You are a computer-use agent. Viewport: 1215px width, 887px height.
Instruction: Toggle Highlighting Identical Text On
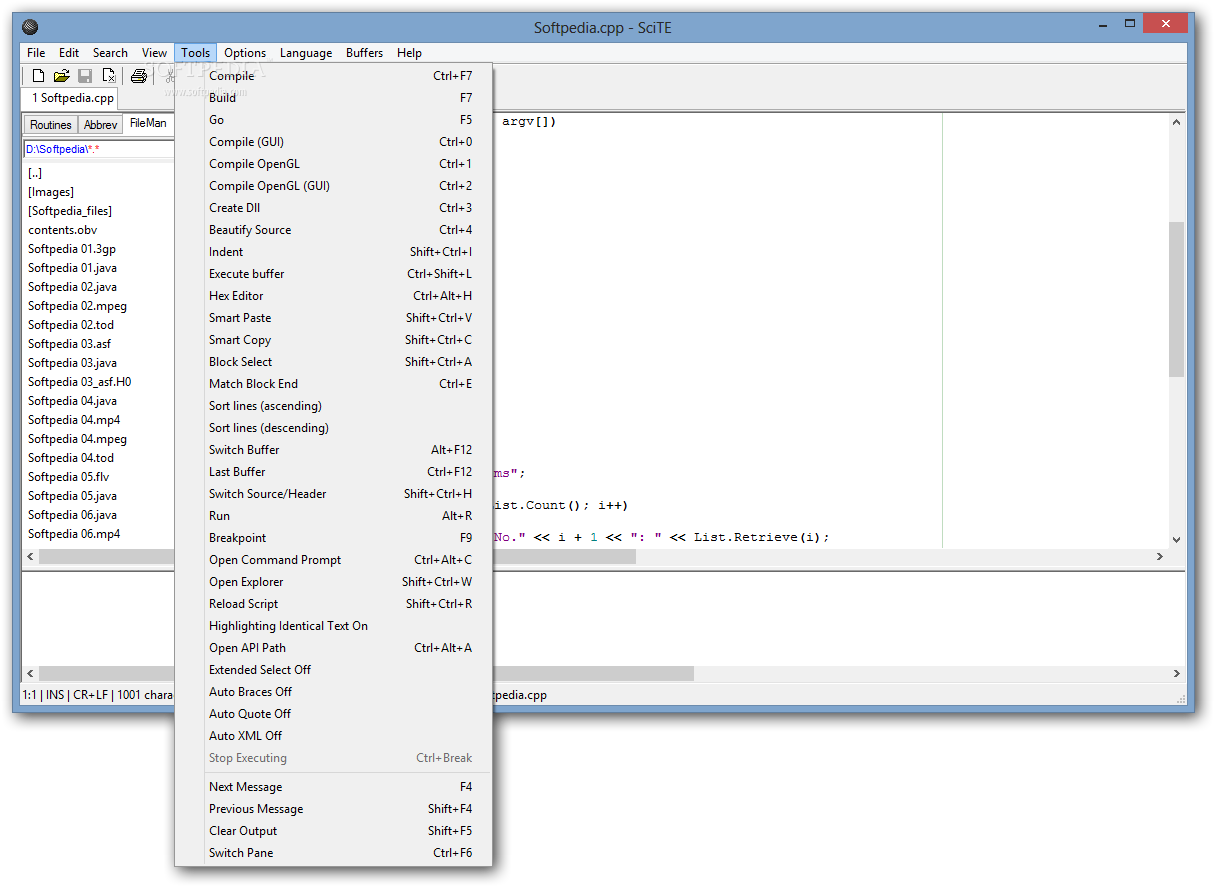click(334, 626)
